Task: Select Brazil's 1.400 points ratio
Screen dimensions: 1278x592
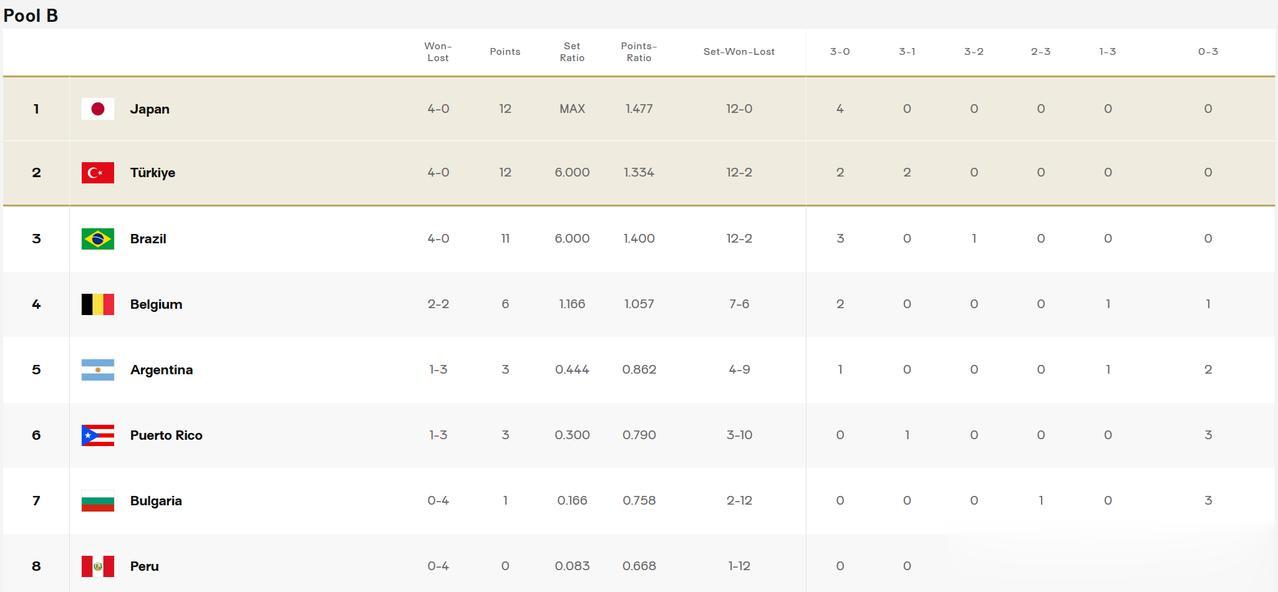Action: point(639,239)
